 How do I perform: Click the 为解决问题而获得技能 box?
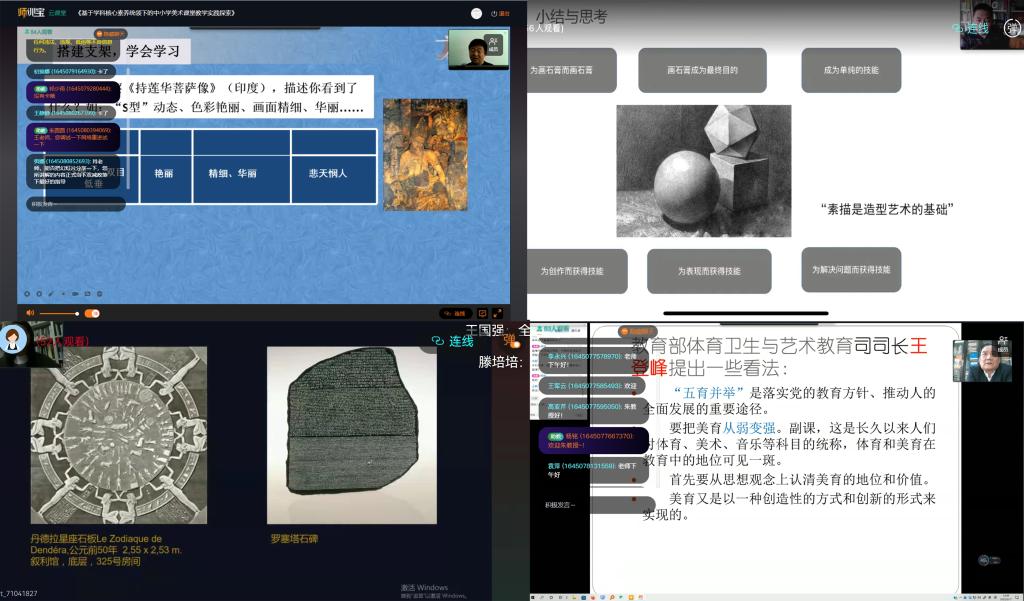[x=851, y=269]
